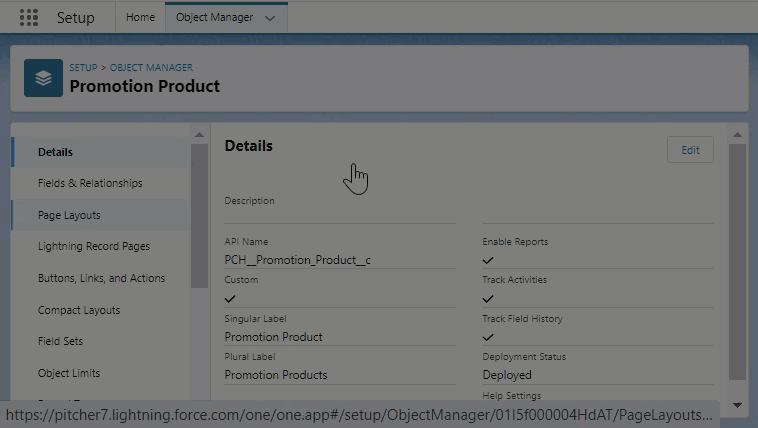Image resolution: width=758 pixels, height=428 pixels.
Task: Toggle the Track Field History checkmark
Action: point(488,337)
